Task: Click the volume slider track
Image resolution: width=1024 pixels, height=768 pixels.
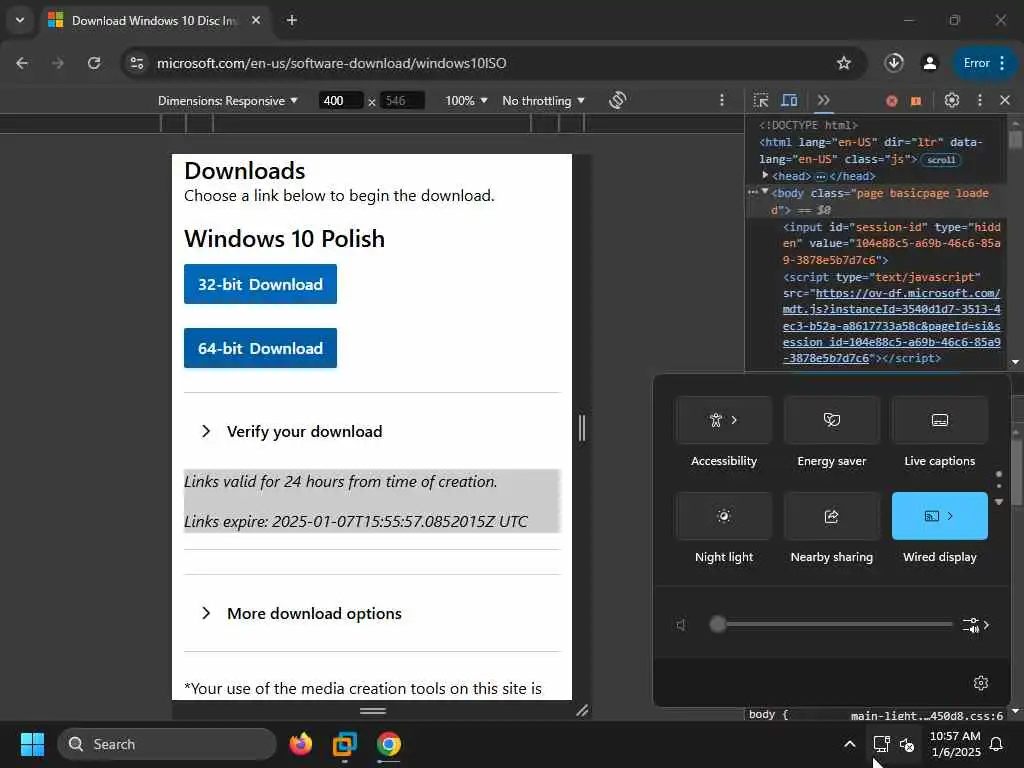Action: pyautogui.click(x=831, y=624)
